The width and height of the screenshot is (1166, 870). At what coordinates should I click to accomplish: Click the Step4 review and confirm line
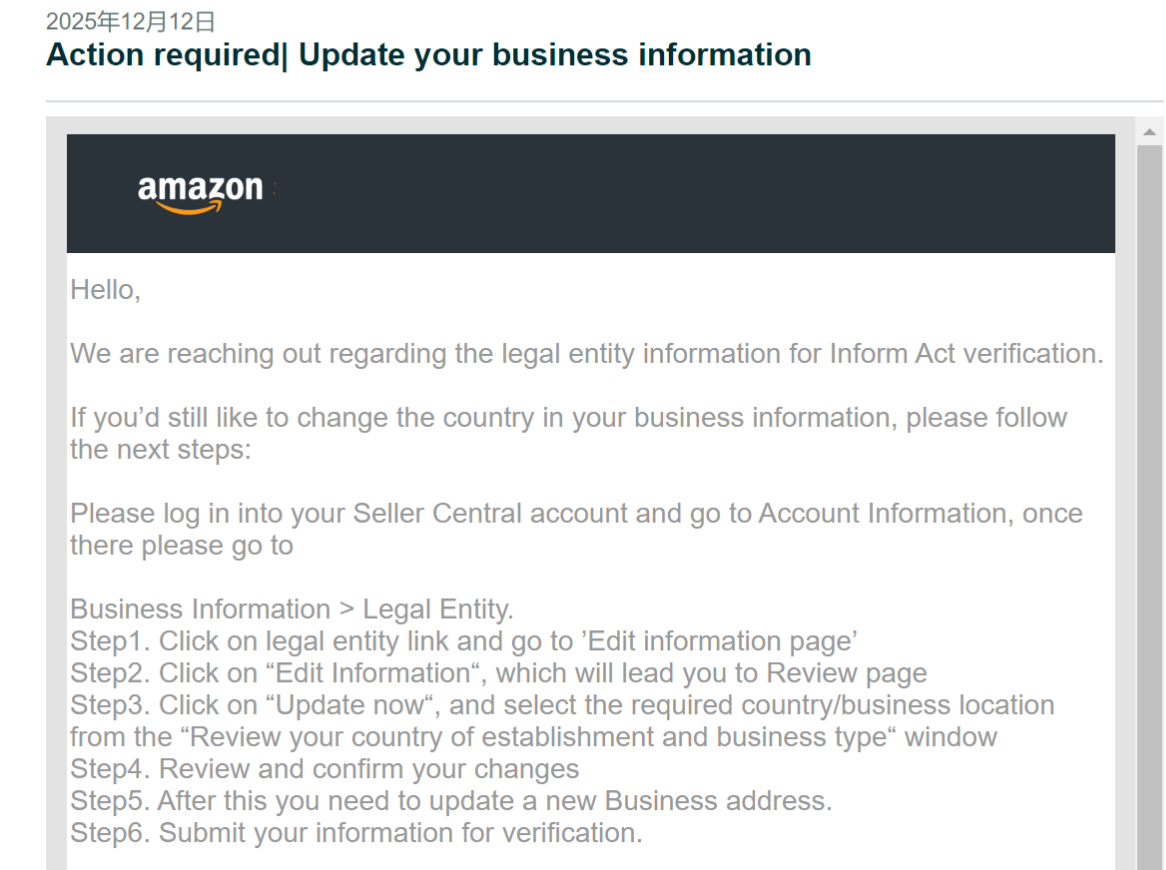[x=324, y=769]
